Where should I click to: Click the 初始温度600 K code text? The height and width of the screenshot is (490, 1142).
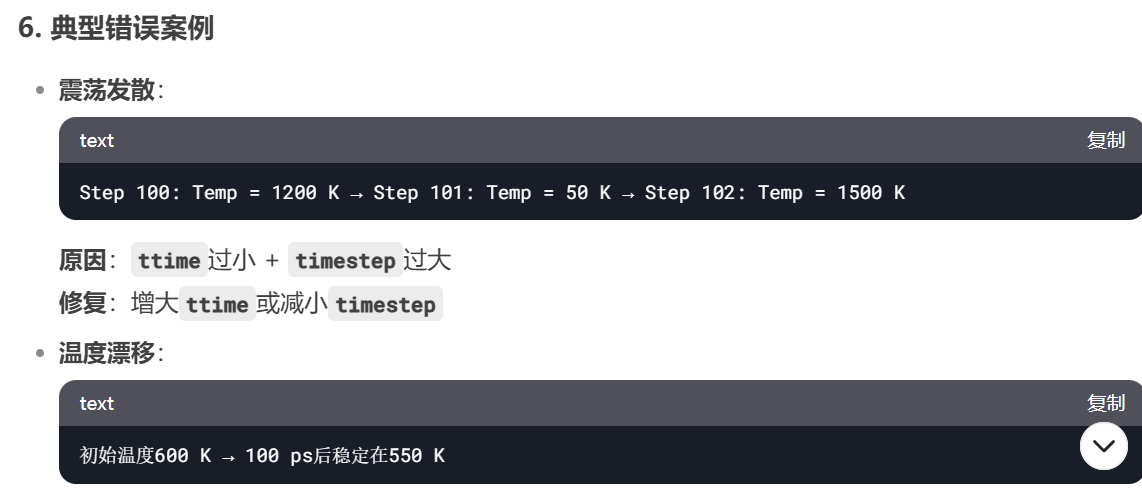pyautogui.click(x=145, y=455)
